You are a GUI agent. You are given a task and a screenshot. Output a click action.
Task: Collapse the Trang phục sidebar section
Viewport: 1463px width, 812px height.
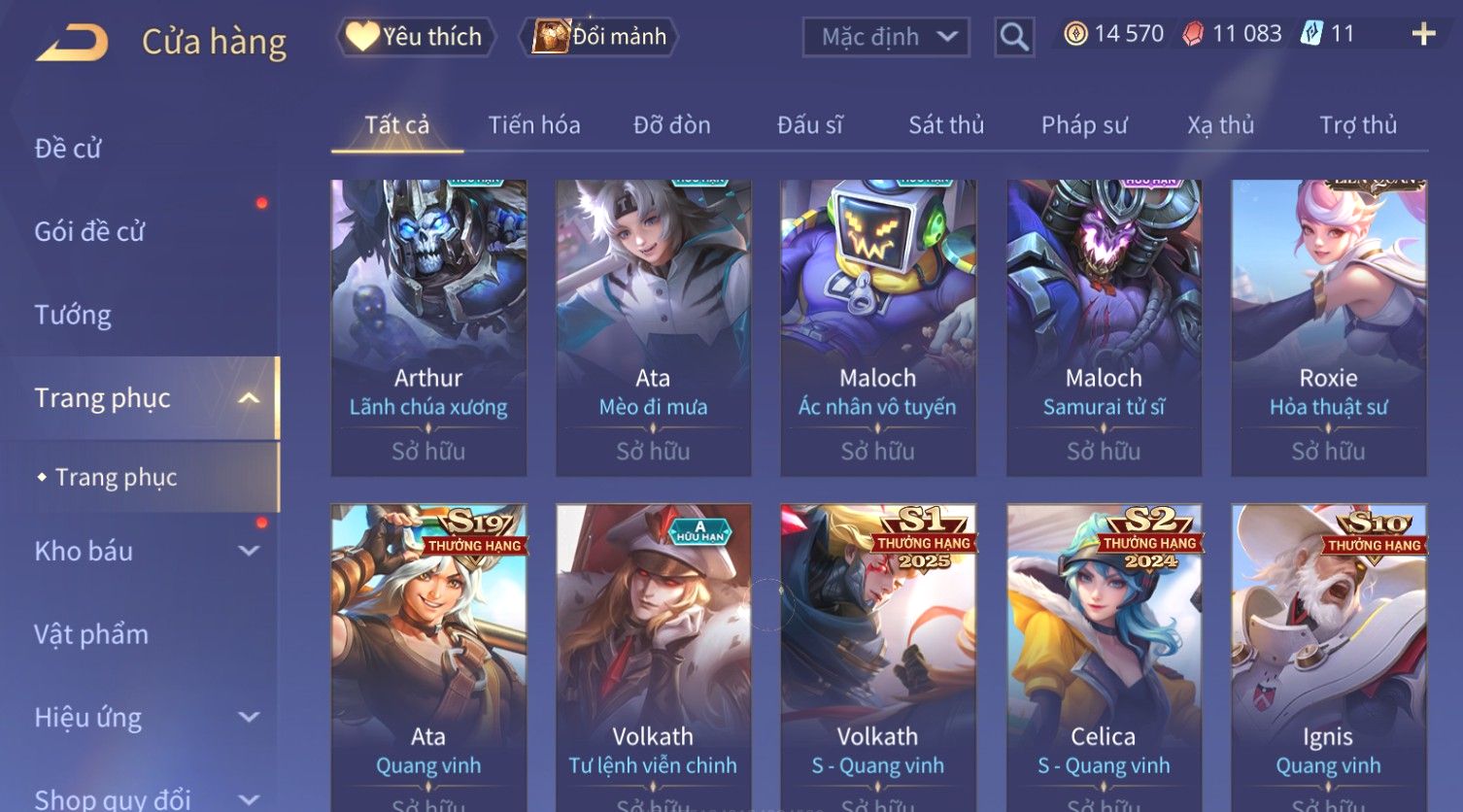249,398
